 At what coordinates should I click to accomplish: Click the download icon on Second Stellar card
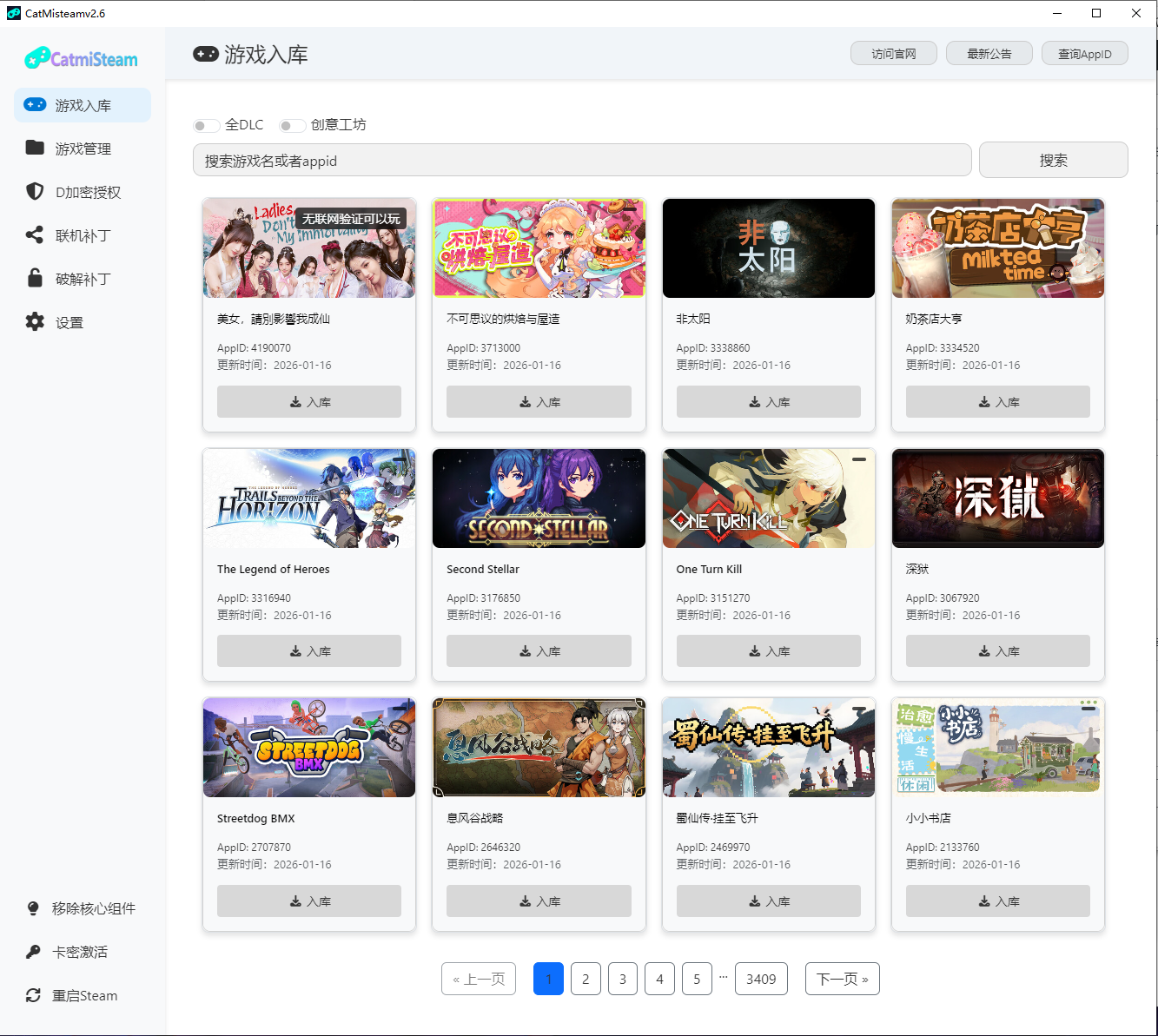tap(526, 651)
